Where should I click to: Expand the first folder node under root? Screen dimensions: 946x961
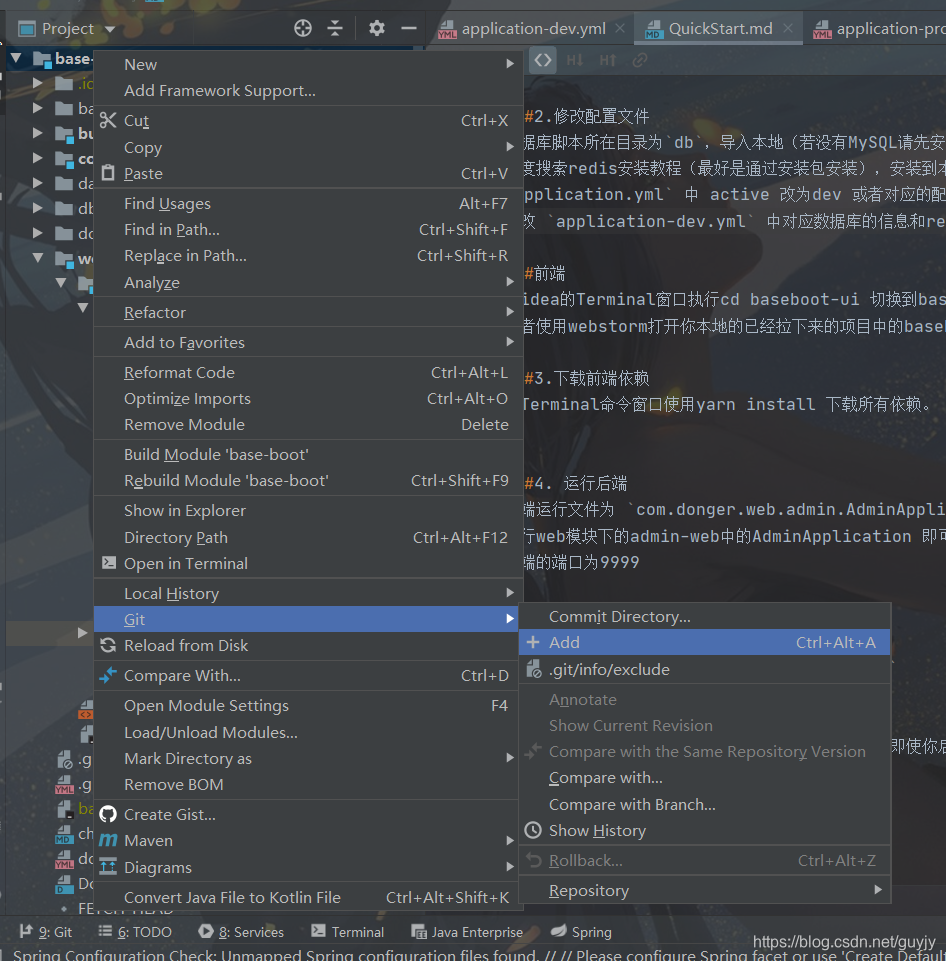pyautogui.click(x=37, y=83)
